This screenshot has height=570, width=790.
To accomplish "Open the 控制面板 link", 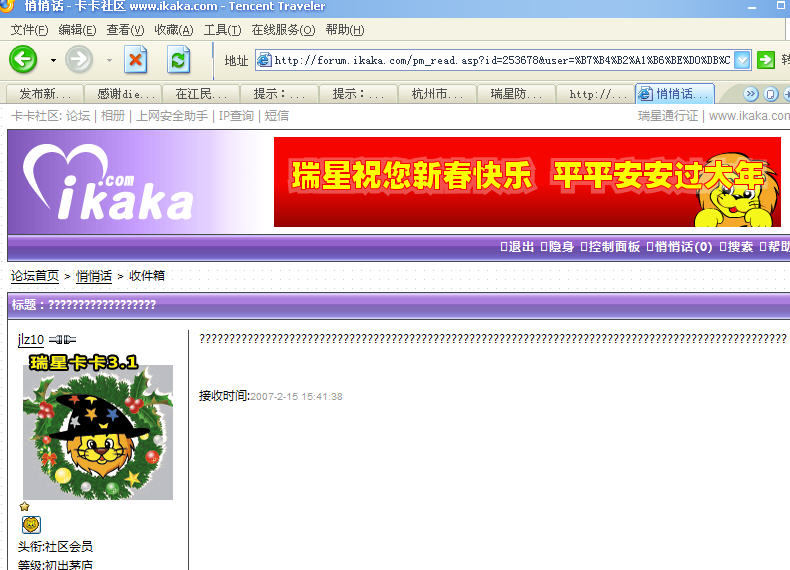I will pyautogui.click(x=614, y=247).
